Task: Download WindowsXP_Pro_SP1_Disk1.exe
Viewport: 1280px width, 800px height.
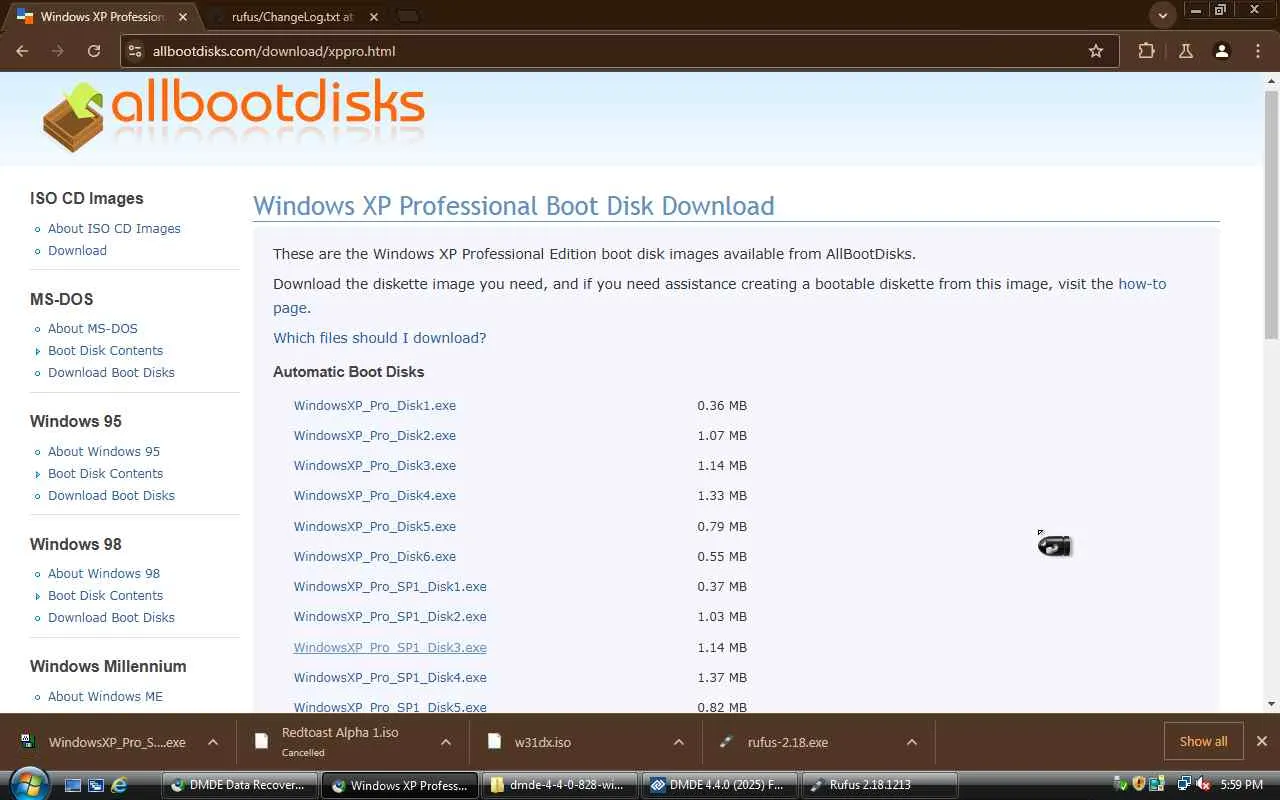Action: [x=390, y=586]
